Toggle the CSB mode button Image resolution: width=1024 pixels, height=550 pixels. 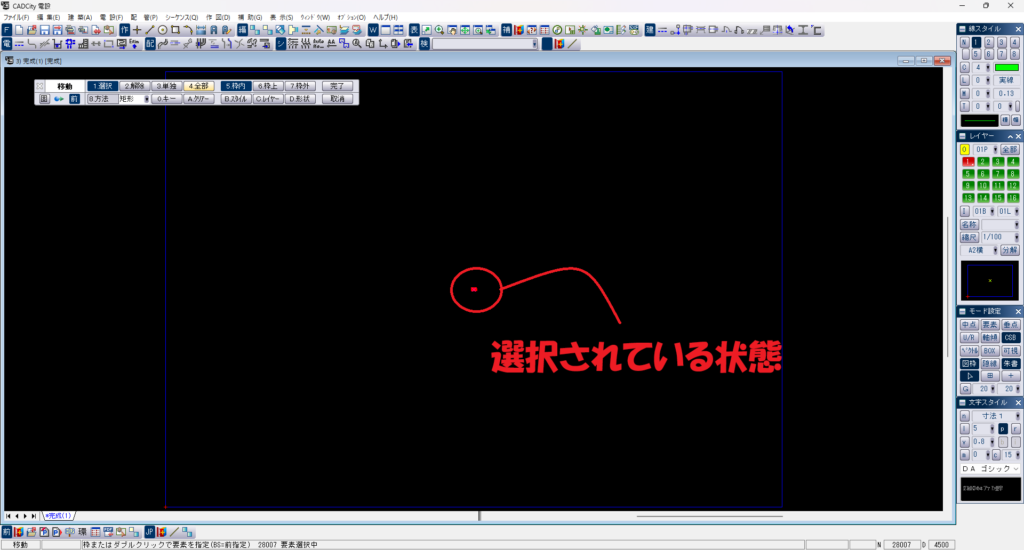(x=1010, y=338)
